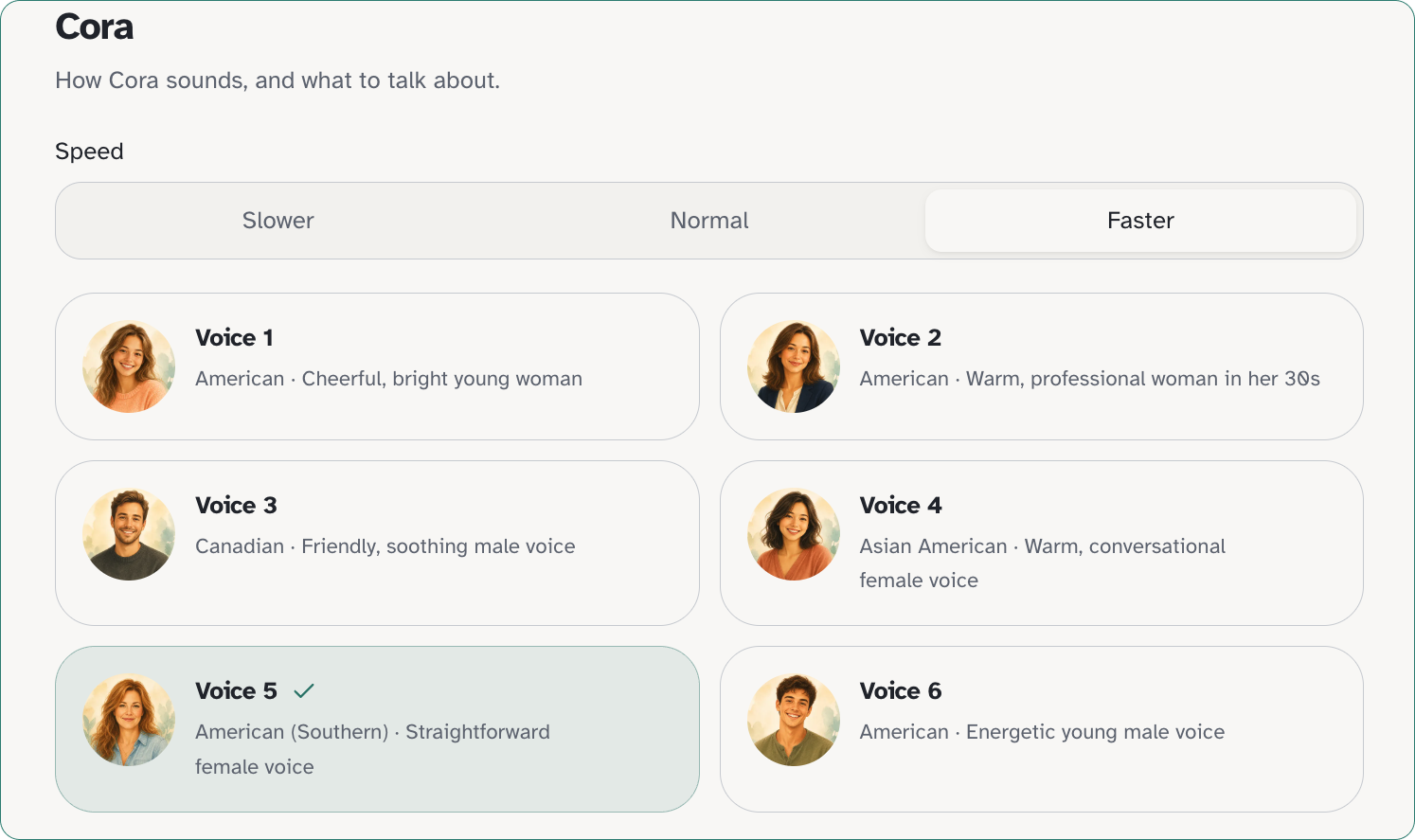Screen dimensions: 1415x840
Task: Select the Voice 6 title
Action: point(901,691)
